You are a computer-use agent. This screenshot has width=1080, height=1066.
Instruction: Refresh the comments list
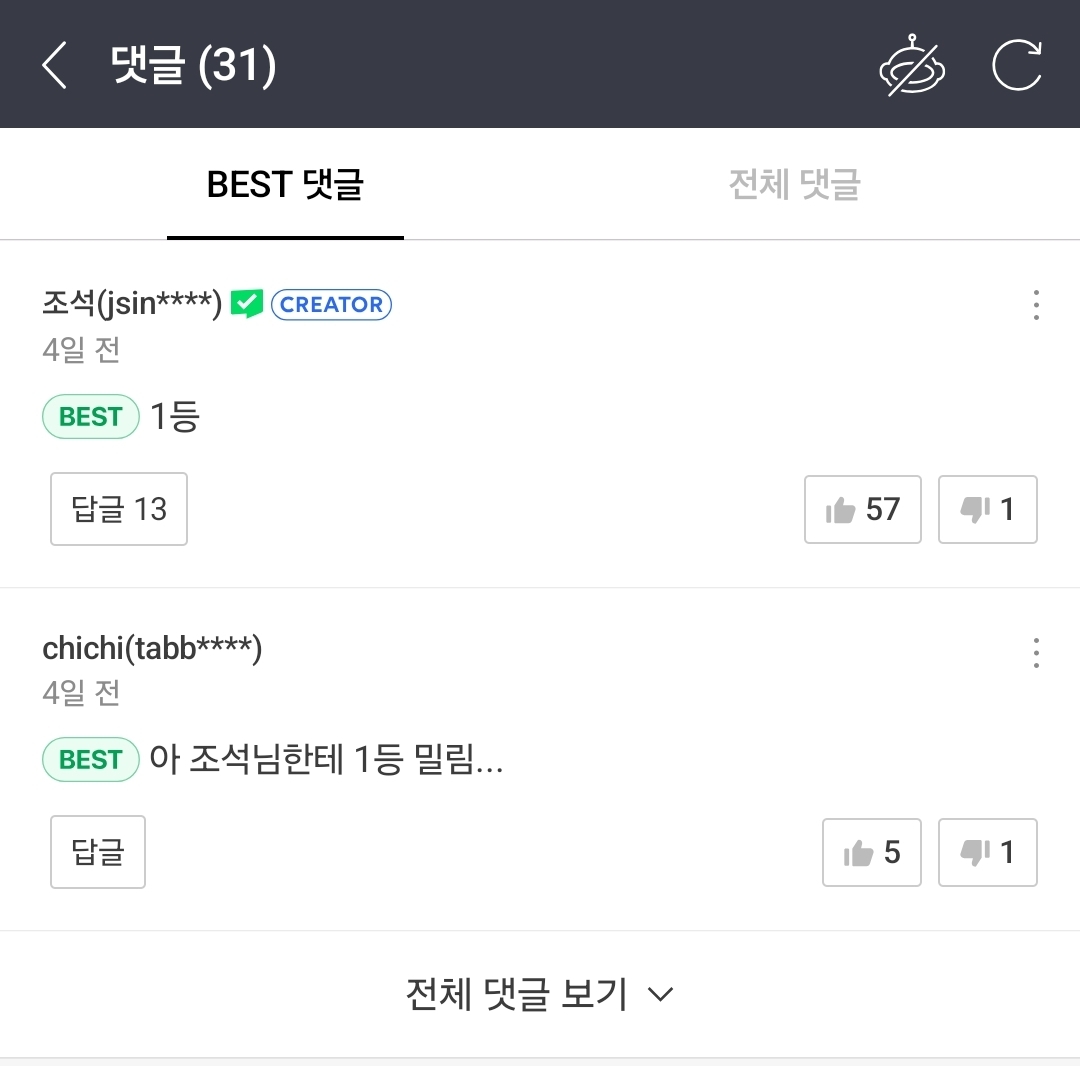(1016, 66)
